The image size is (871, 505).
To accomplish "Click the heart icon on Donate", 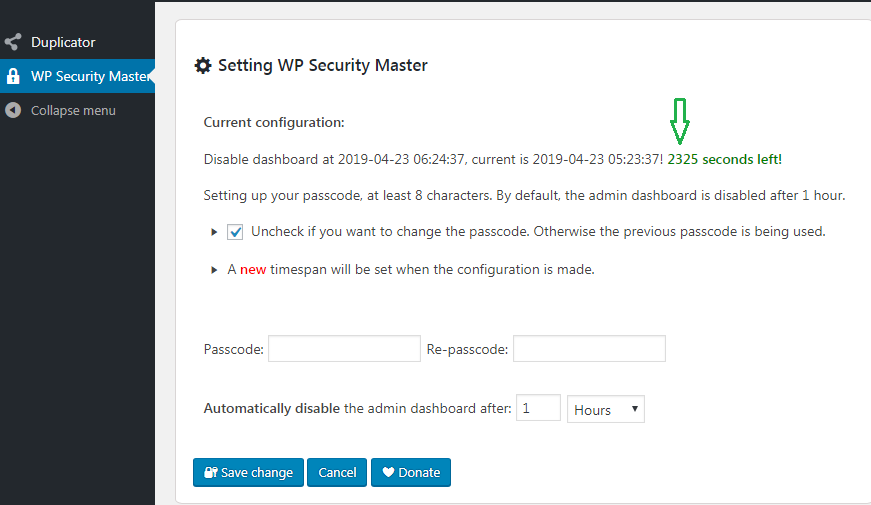I will (x=387, y=473).
